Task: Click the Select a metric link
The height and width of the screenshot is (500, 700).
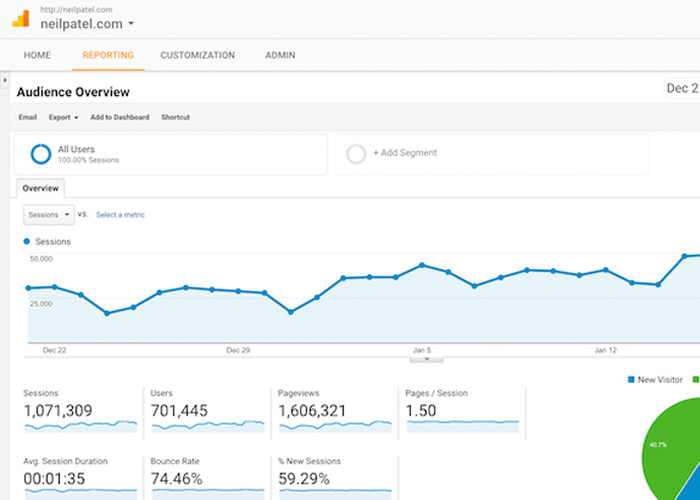Action: [120, 214]
